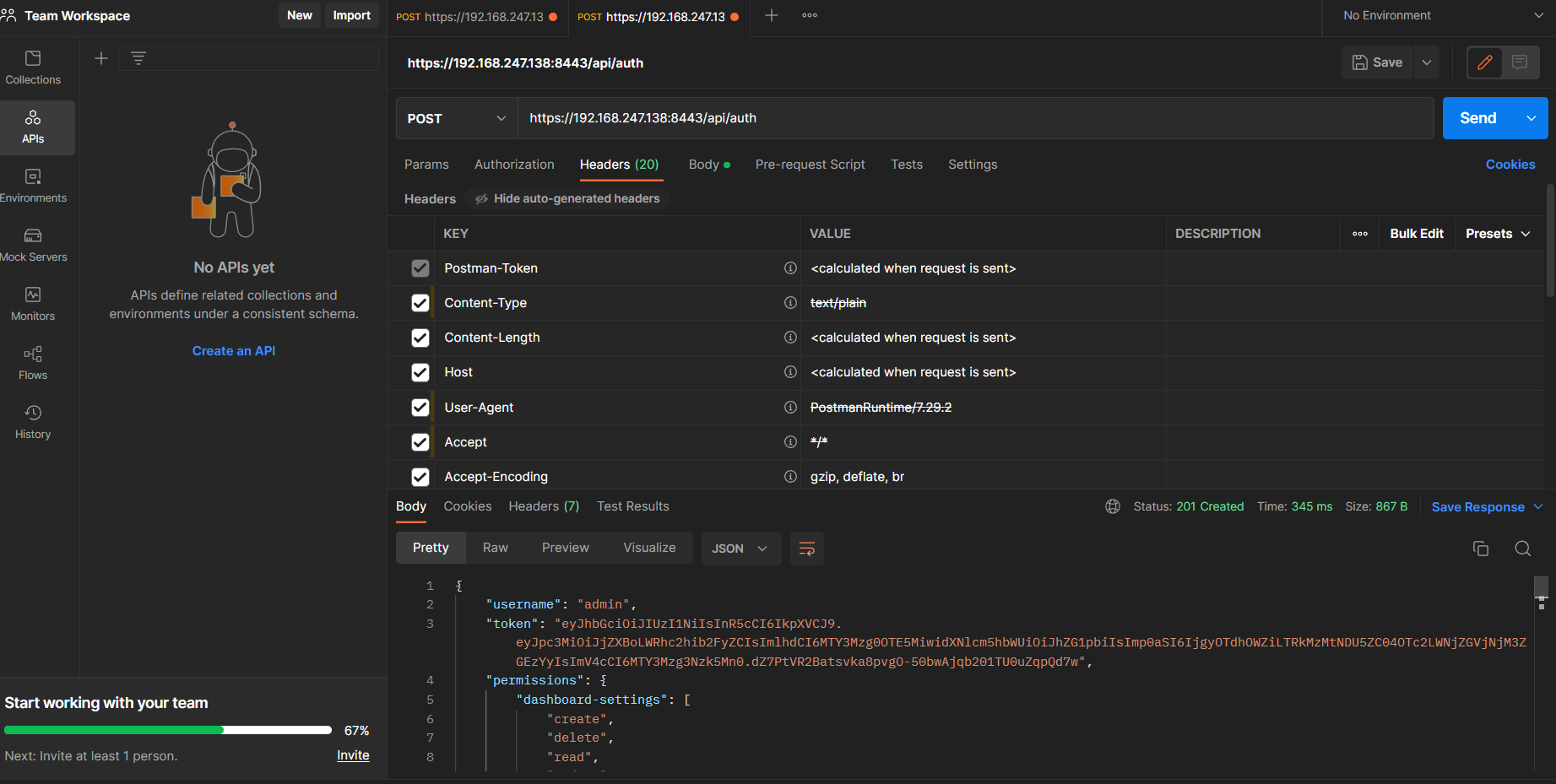
Task: Open Mock Servers in the sidebar
Action: (33, 245)
